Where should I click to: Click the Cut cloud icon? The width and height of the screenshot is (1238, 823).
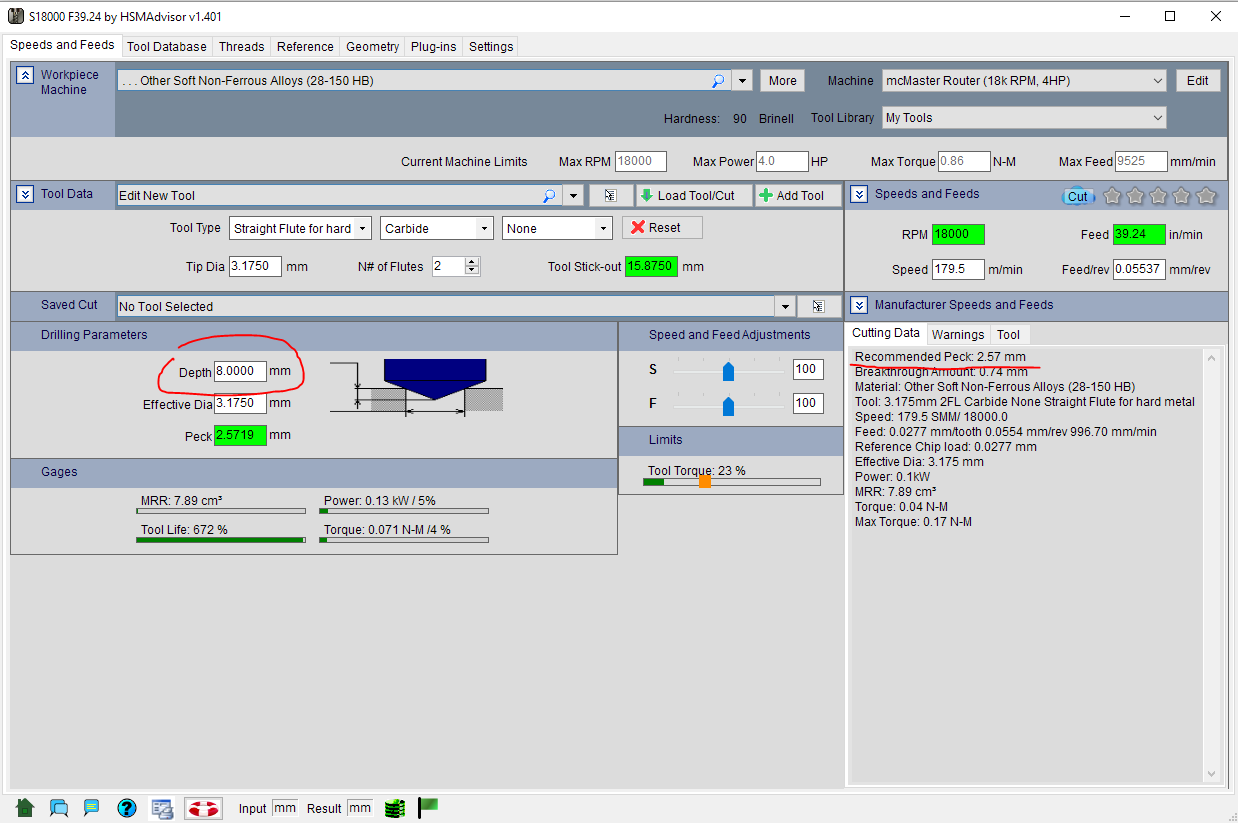coord(1077,196)
